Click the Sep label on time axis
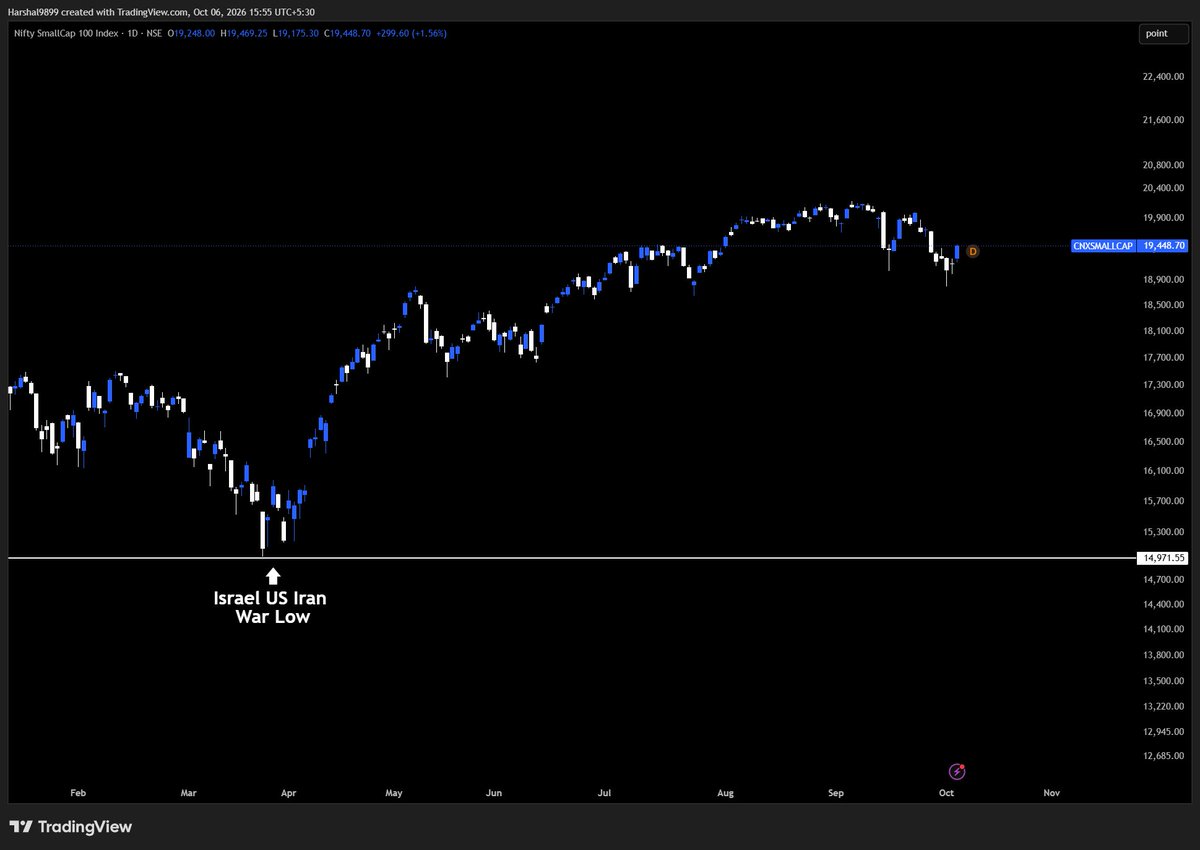 coord(836,792)
